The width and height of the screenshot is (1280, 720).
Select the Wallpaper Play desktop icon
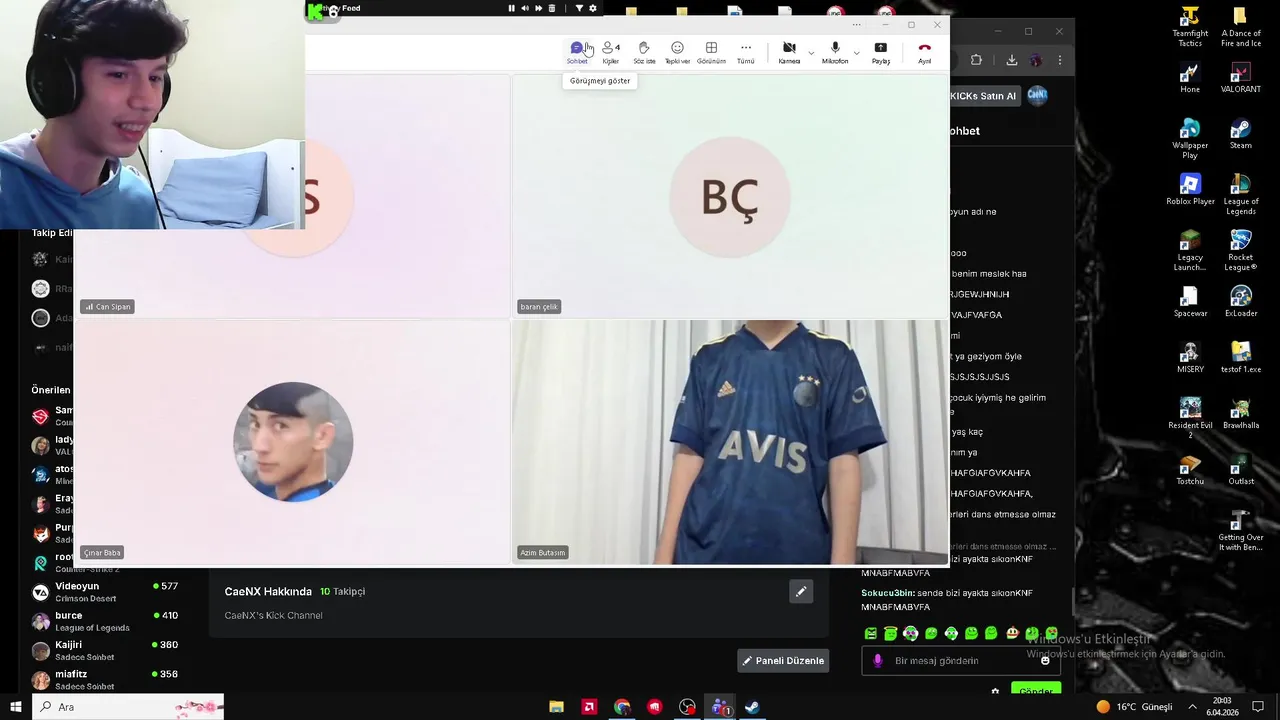(x=1190, y=139)
